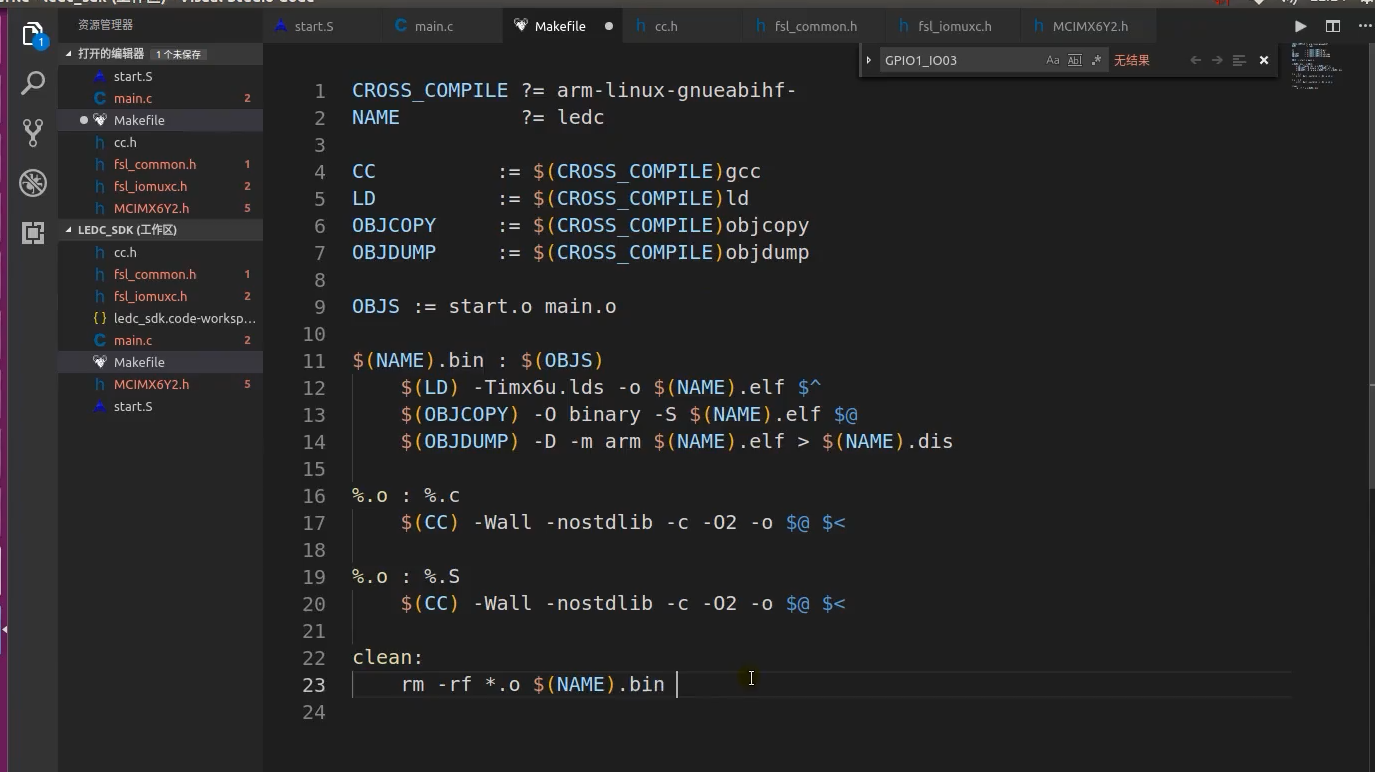Viewport: 1375px width, 772px height.
Task: Open fsl_iomuxc.h in Open Editors list
Action: [x=160, y=186]
